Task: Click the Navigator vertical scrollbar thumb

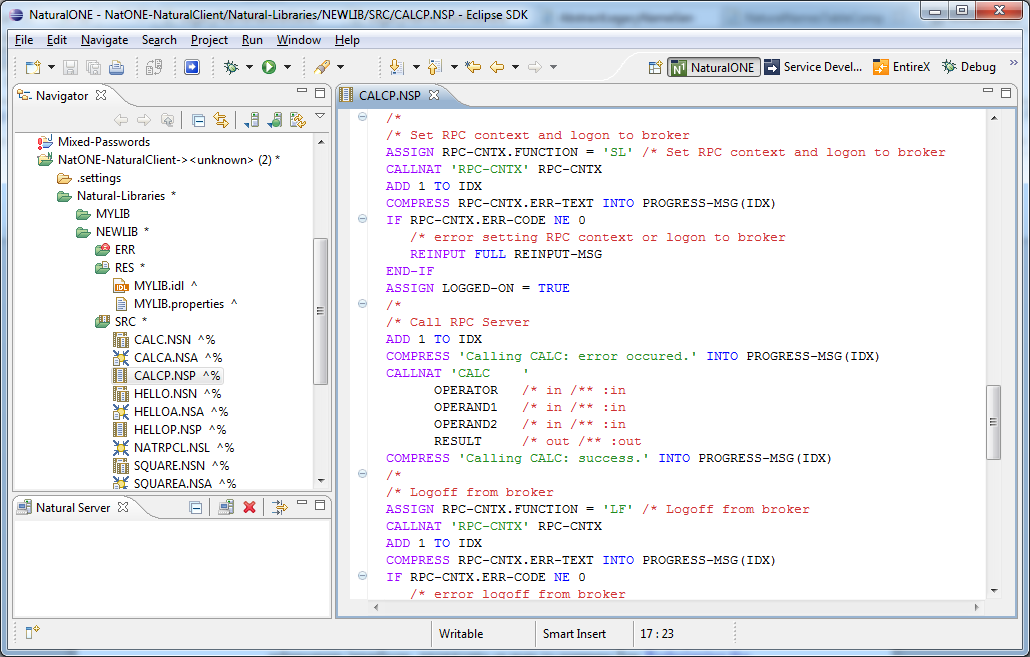Action: [321, 311]
